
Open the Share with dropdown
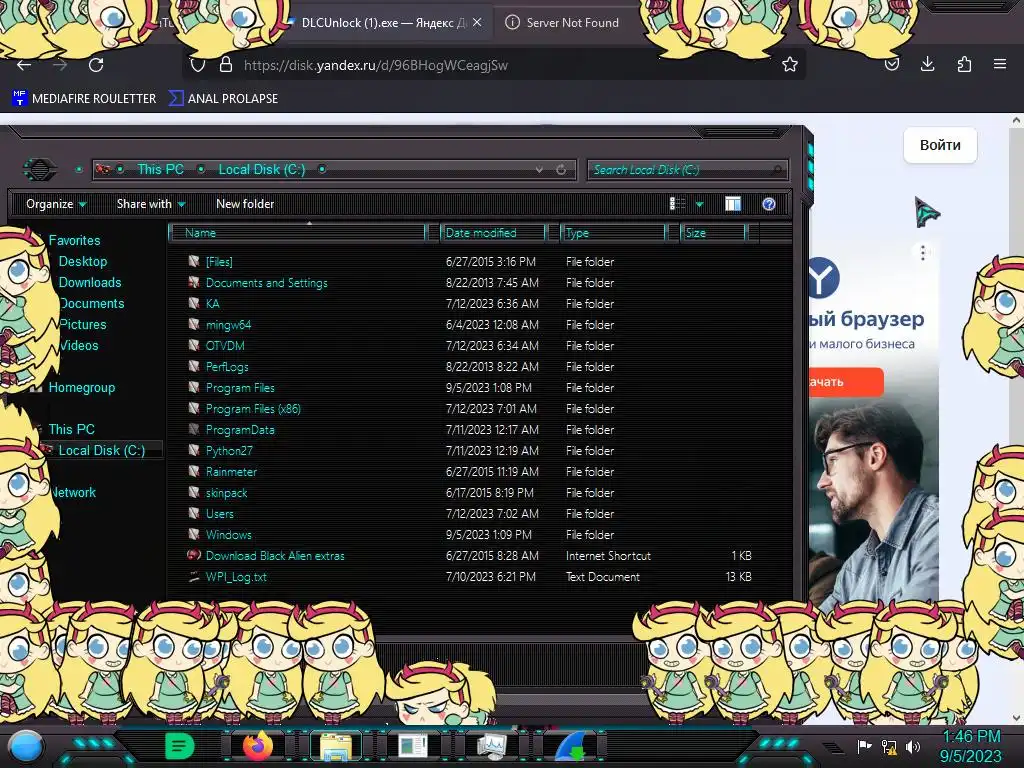pos(151,204)
